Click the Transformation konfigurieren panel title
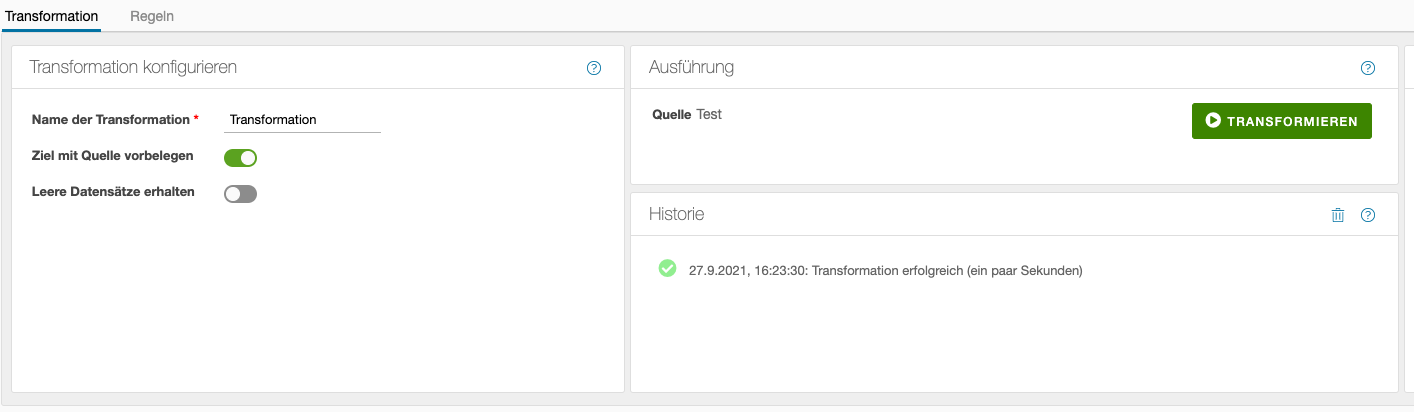Screen dimensions: 1414x412 click(x=133, y=68)
